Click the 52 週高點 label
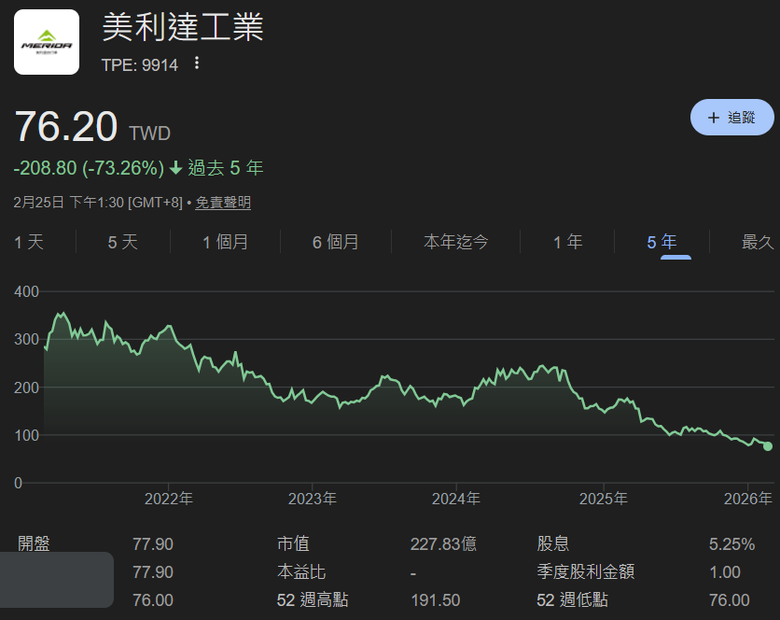This screenshot has width=780, height=620. click(x=312, y=600)
